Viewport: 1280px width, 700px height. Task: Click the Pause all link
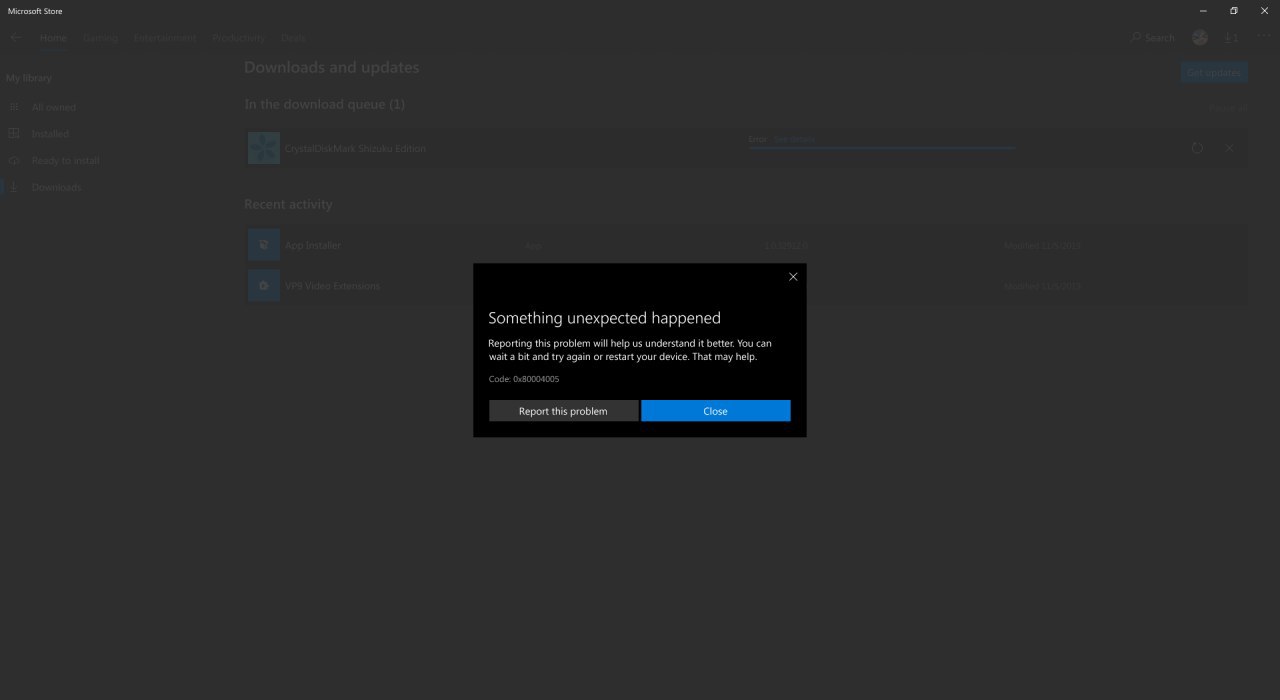(x=1228, y=108)
